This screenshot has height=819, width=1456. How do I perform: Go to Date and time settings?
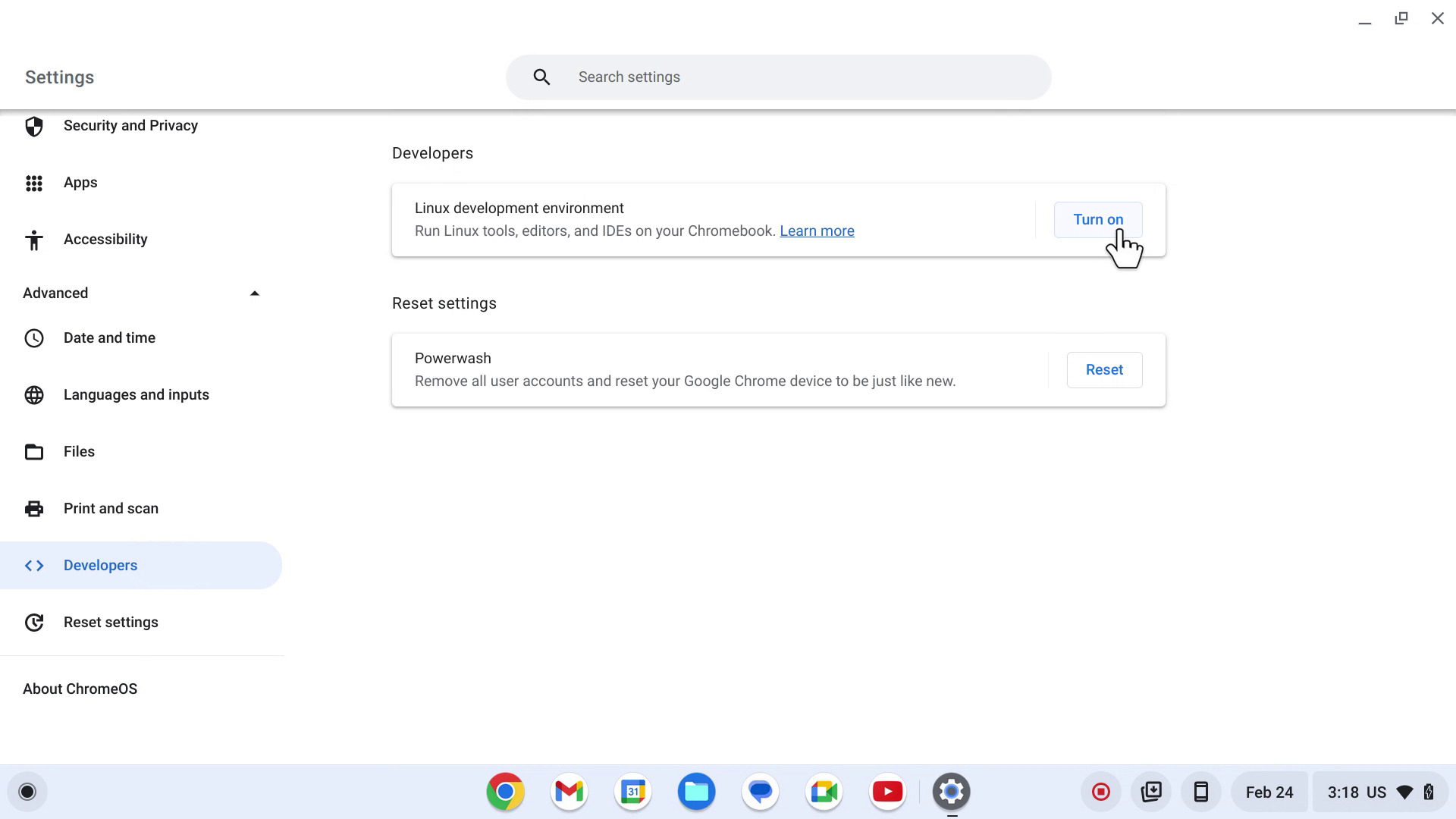pyautogui.click(x=142, y=338)
